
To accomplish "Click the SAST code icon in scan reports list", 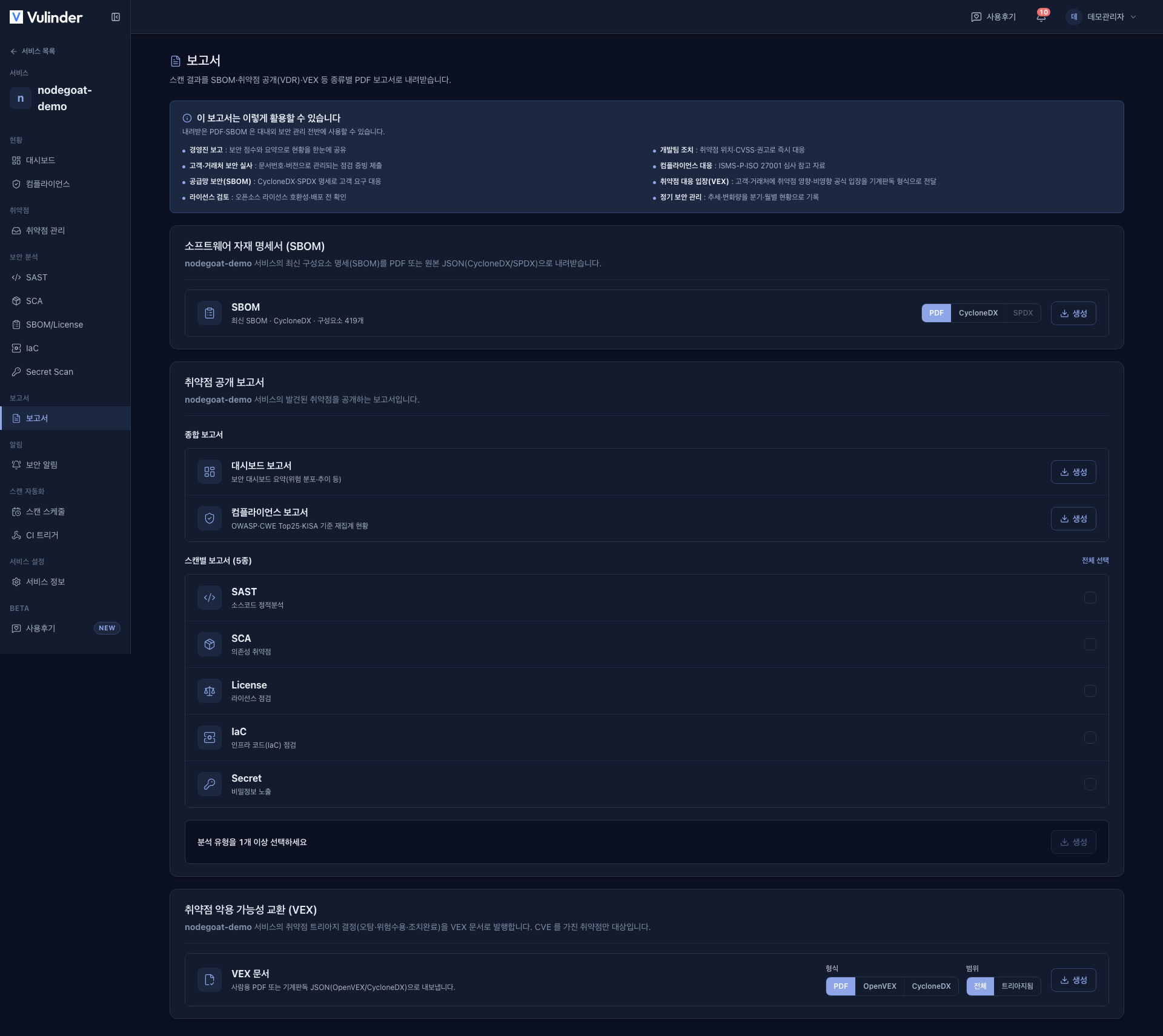I will (x=210, y=598).
